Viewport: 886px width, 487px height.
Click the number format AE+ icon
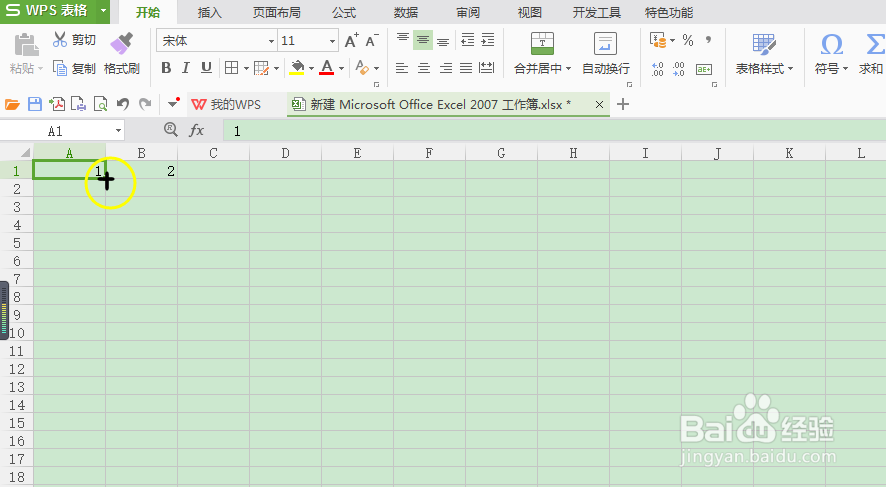pos(703,69)
